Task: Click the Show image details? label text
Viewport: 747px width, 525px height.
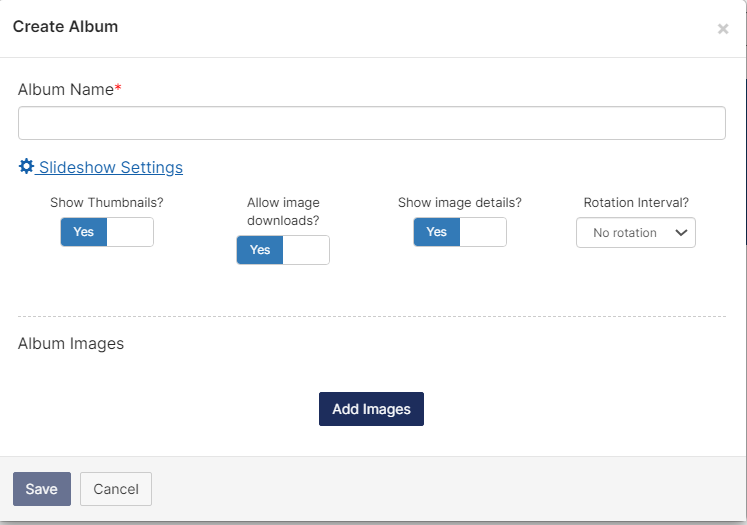Action: [460, 203]
